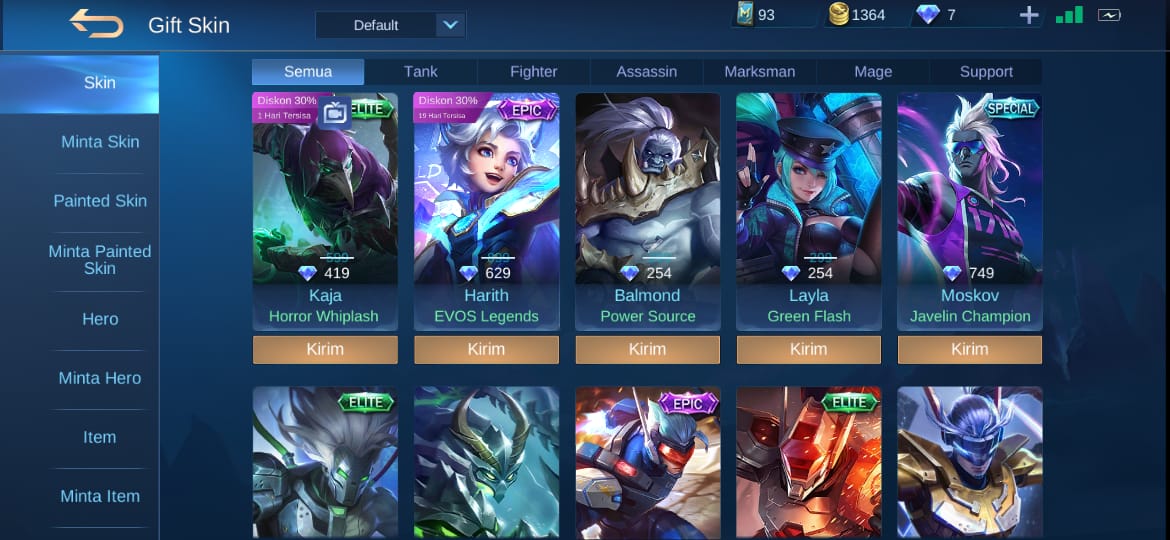Open Minta Skin in sidebar

[100, 142]
